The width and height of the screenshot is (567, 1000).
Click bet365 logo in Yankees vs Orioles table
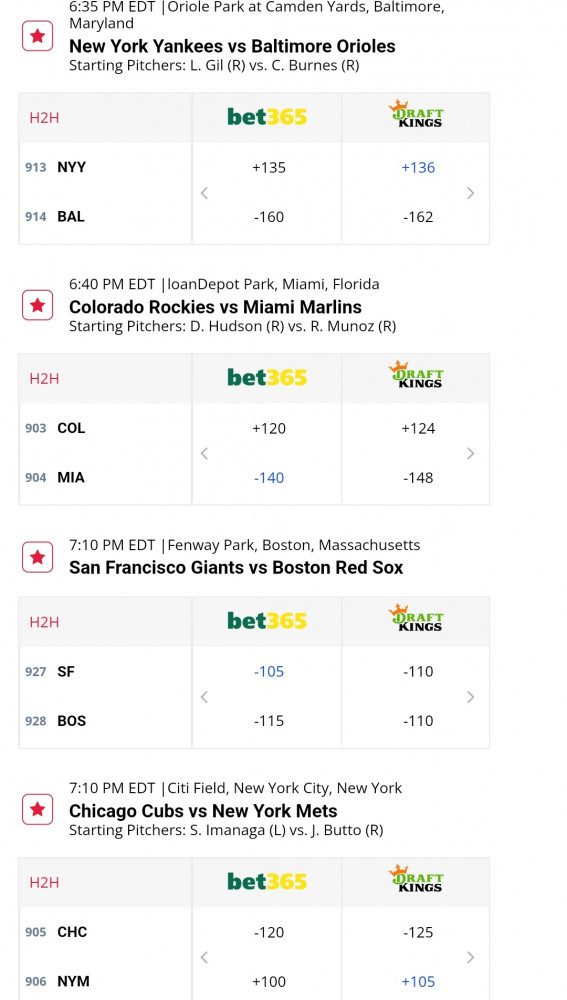pyautogui.click(x=267, y=117)
